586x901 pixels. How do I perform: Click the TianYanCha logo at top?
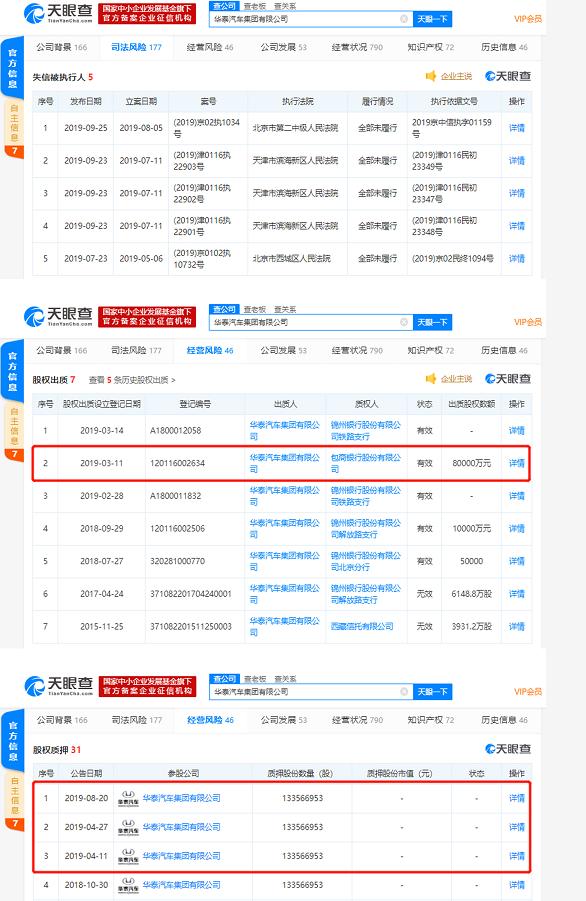click(x=58, y=13)
